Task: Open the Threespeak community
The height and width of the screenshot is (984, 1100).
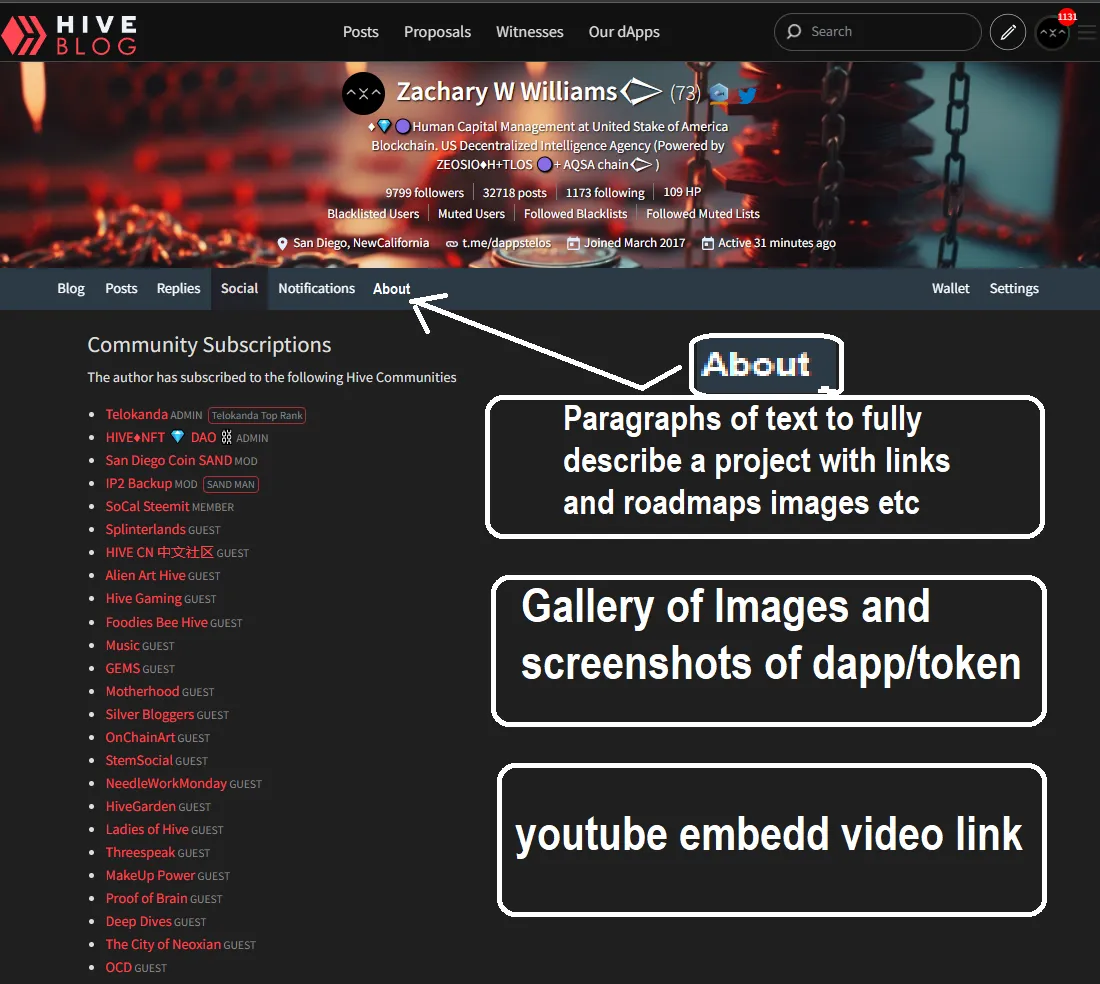Action: point(140,853)
